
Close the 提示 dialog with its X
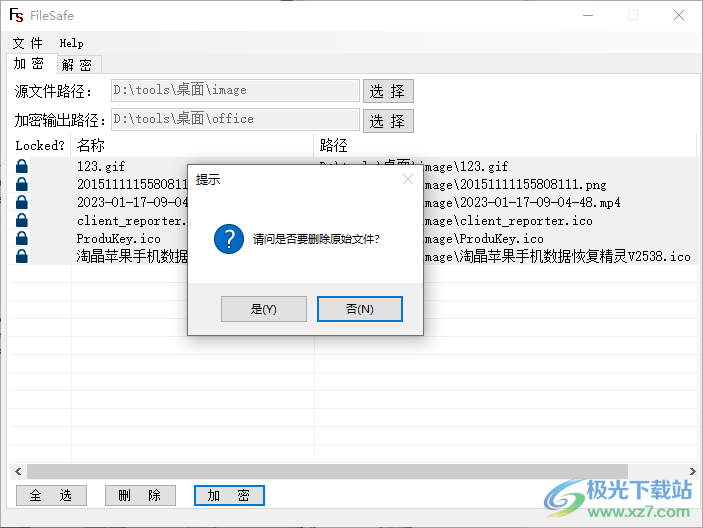pyautogui.click(x=408, y=179)
